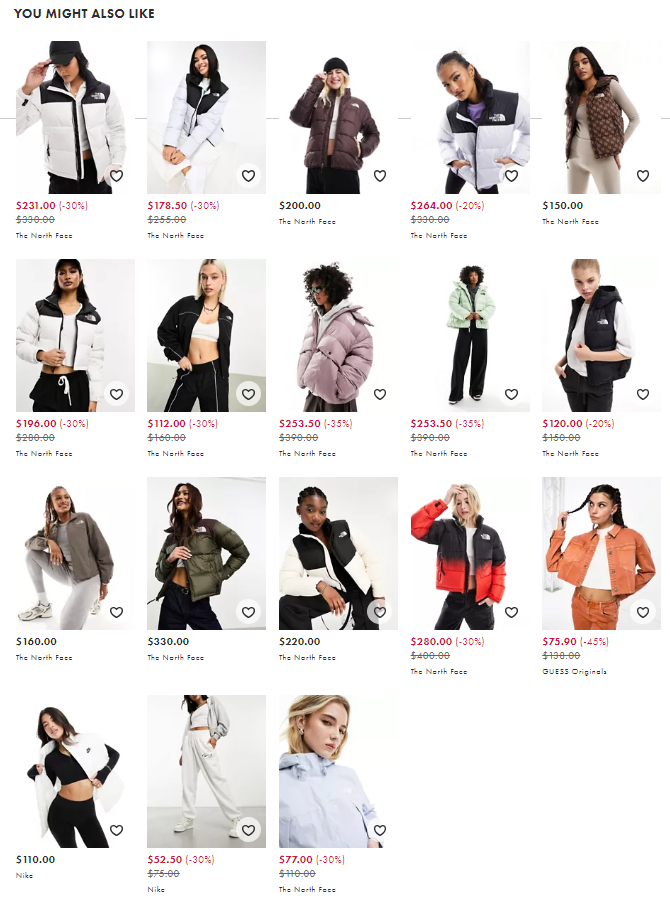Save the $231.00 white puffer jacket to wishlist

pyautogui.click(x=116, y=176)
